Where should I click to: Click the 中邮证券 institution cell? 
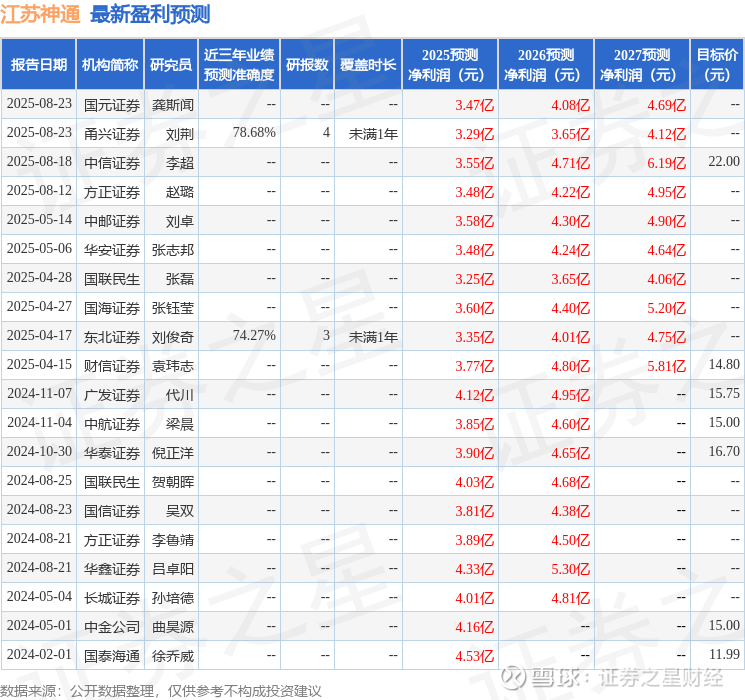(112, 221)
